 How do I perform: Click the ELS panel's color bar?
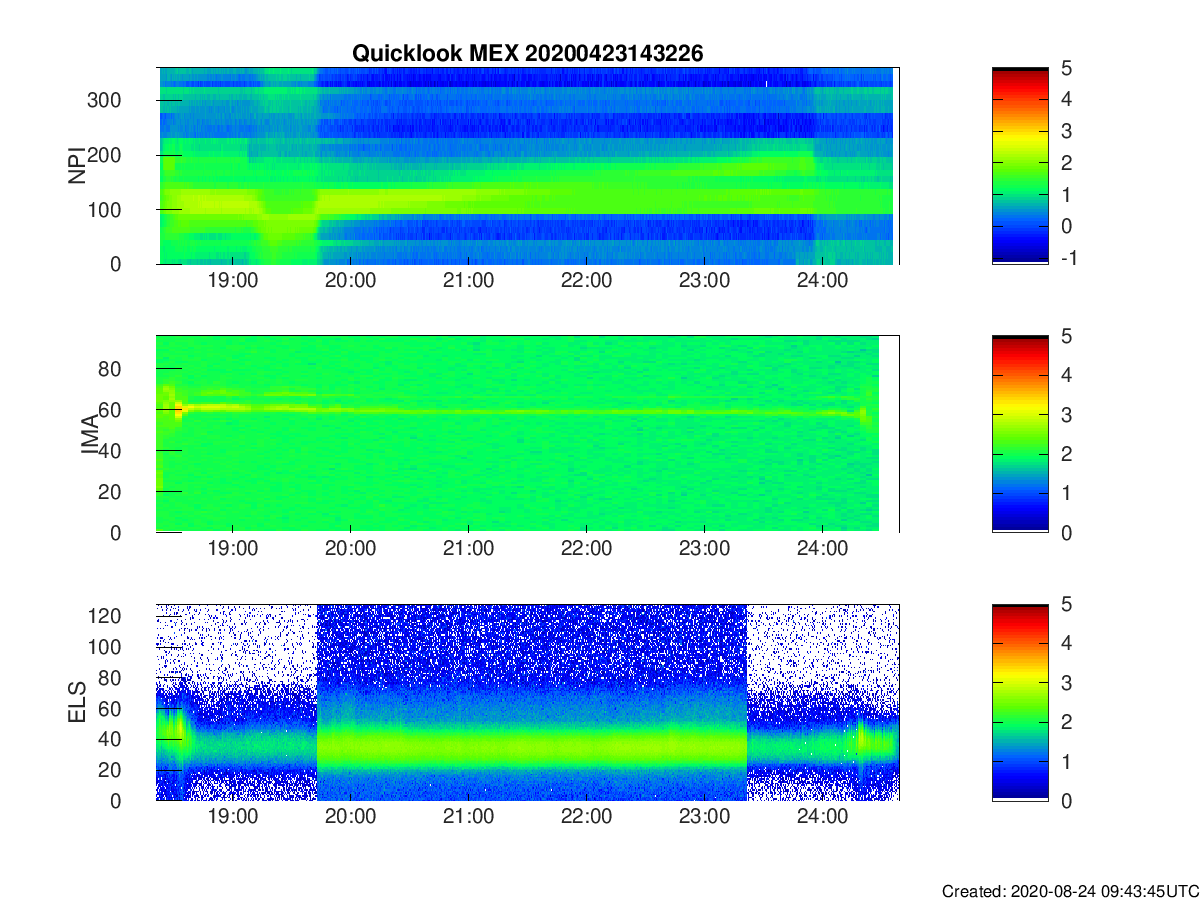pyautogui.click(x=1020, y=702)
